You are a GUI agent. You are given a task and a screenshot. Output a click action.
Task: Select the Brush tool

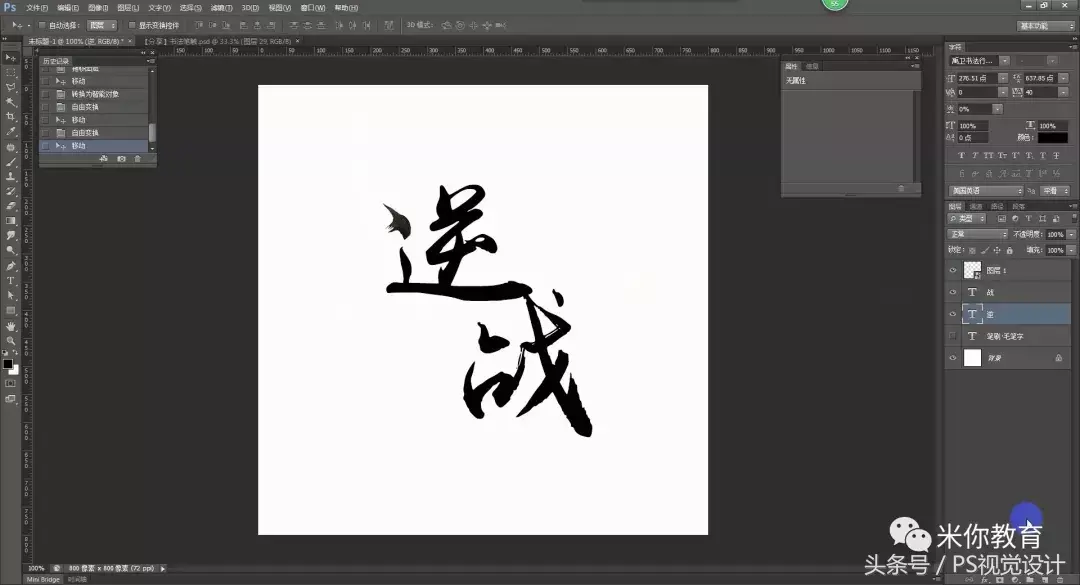(x=10, y=162)
